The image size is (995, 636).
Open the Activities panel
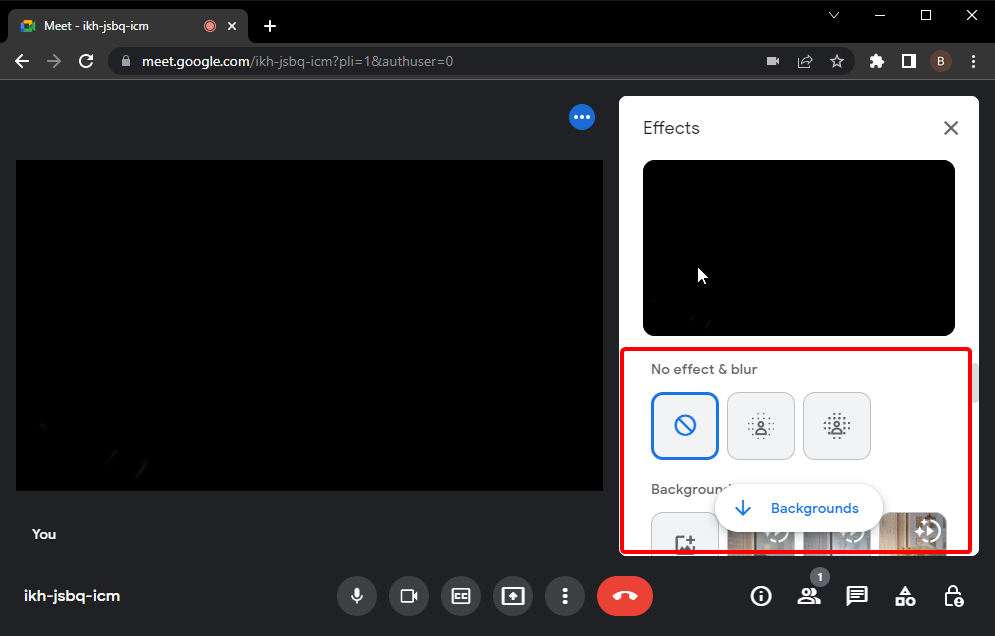pos(905,596)
